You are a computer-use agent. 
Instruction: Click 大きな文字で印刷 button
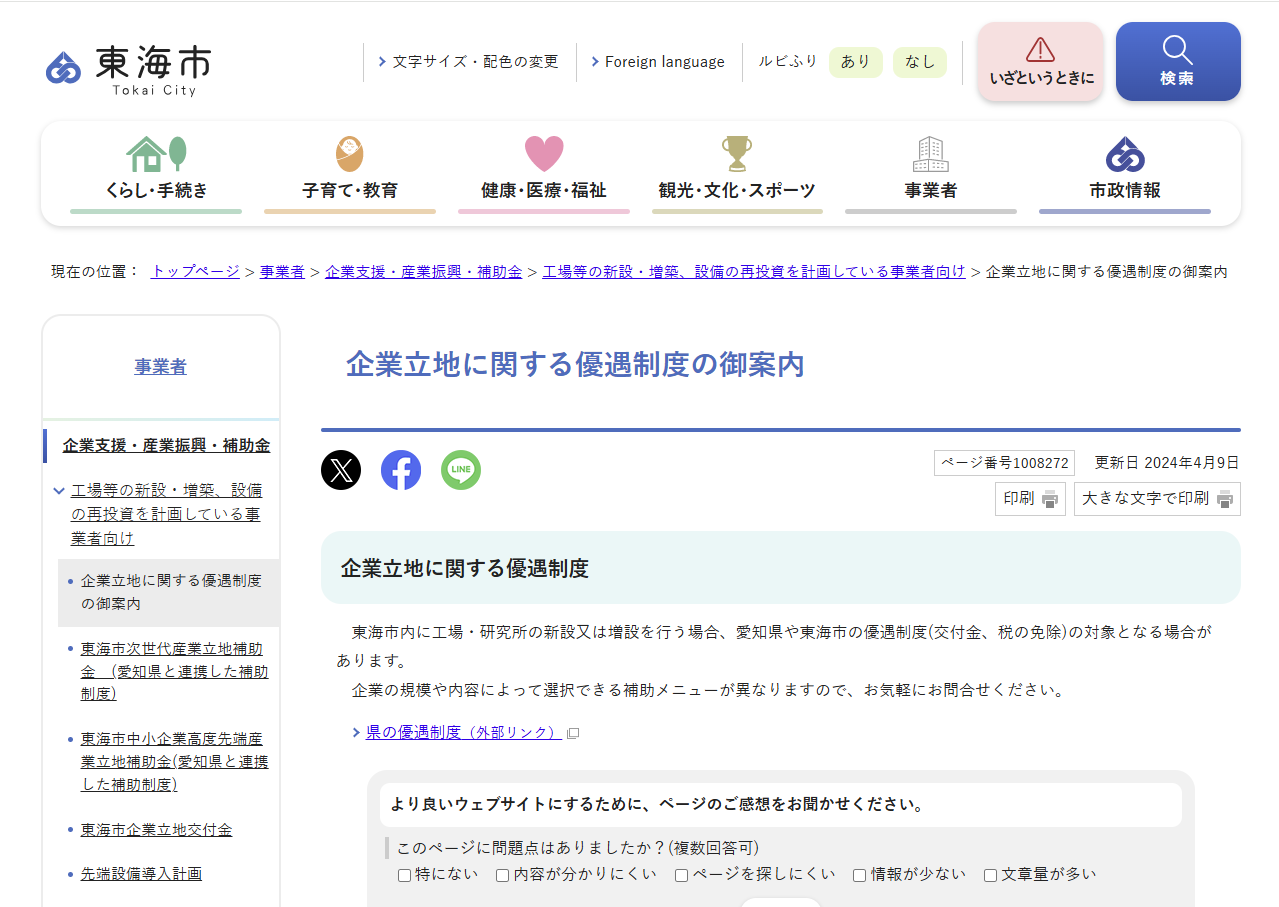[x=1157, y=499]
